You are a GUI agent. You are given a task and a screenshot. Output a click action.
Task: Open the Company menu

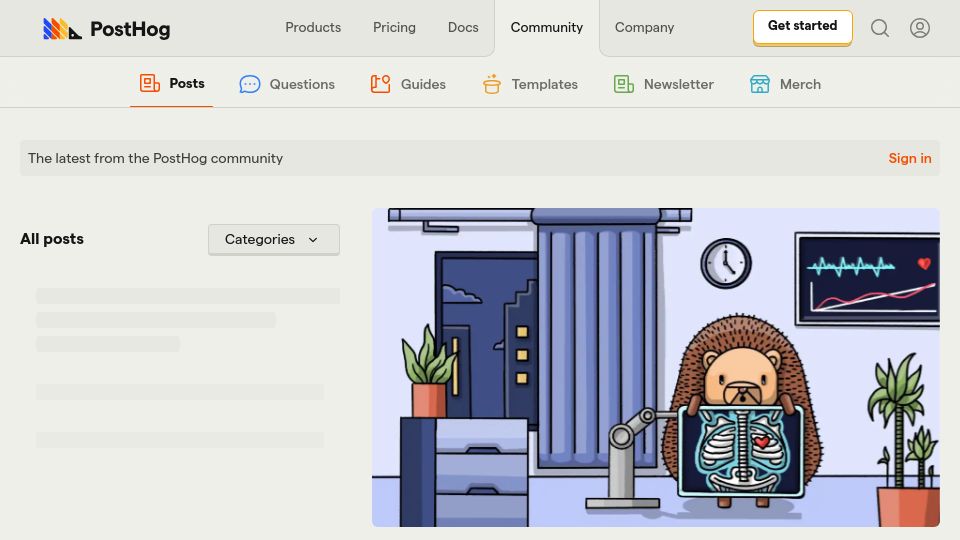644,28
